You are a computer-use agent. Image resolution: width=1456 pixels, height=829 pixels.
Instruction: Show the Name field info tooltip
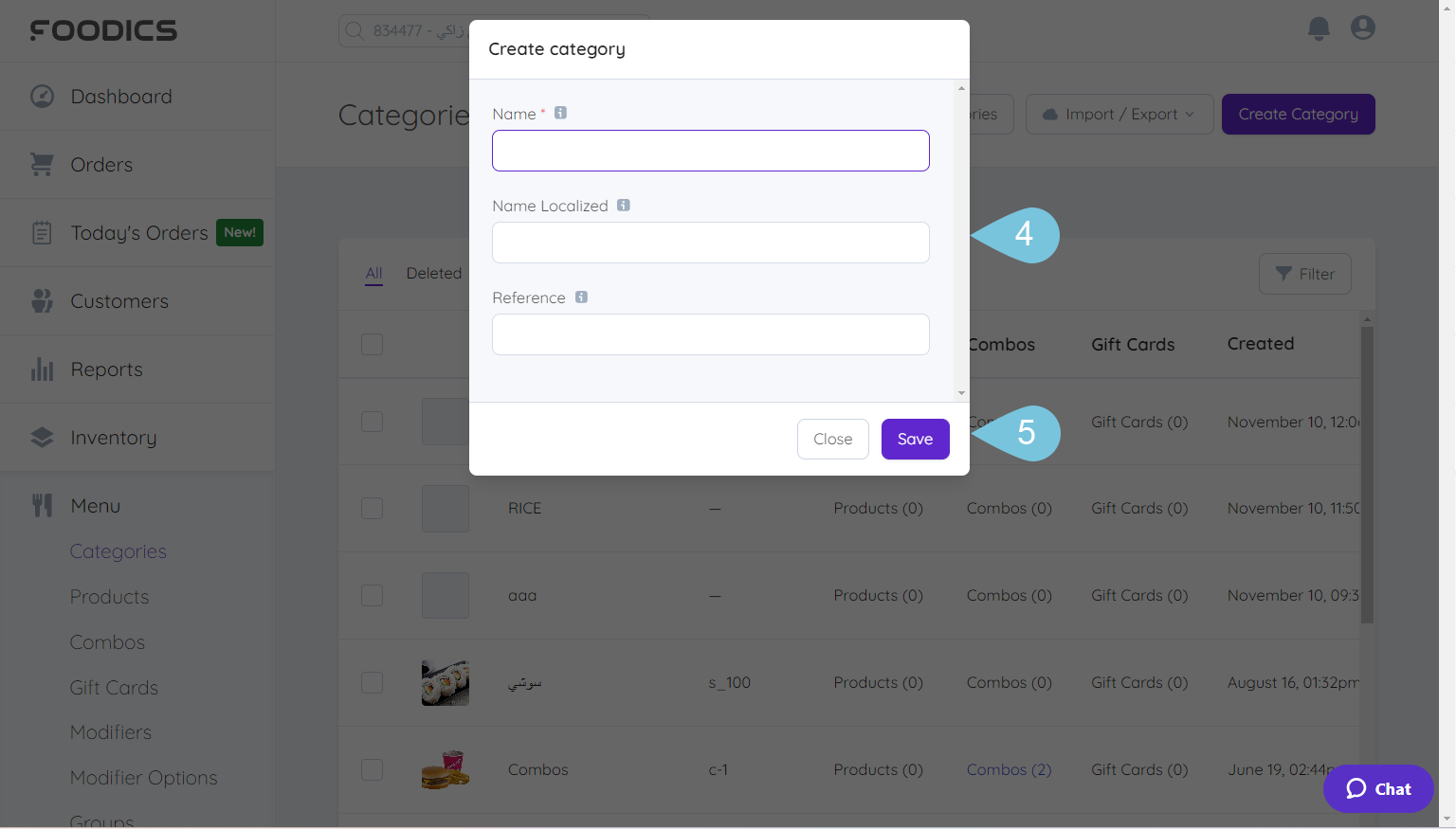(560, 112)
